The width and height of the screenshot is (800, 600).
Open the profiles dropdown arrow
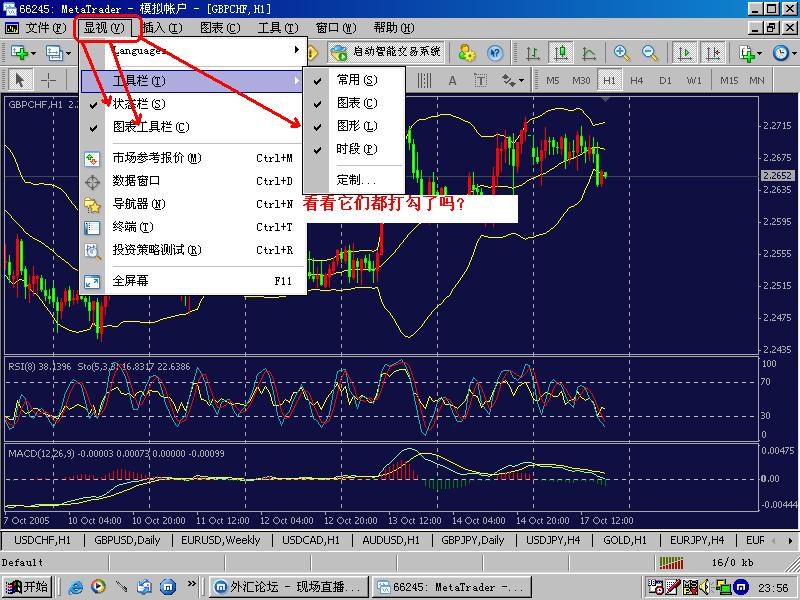click(x=68, y=54)
